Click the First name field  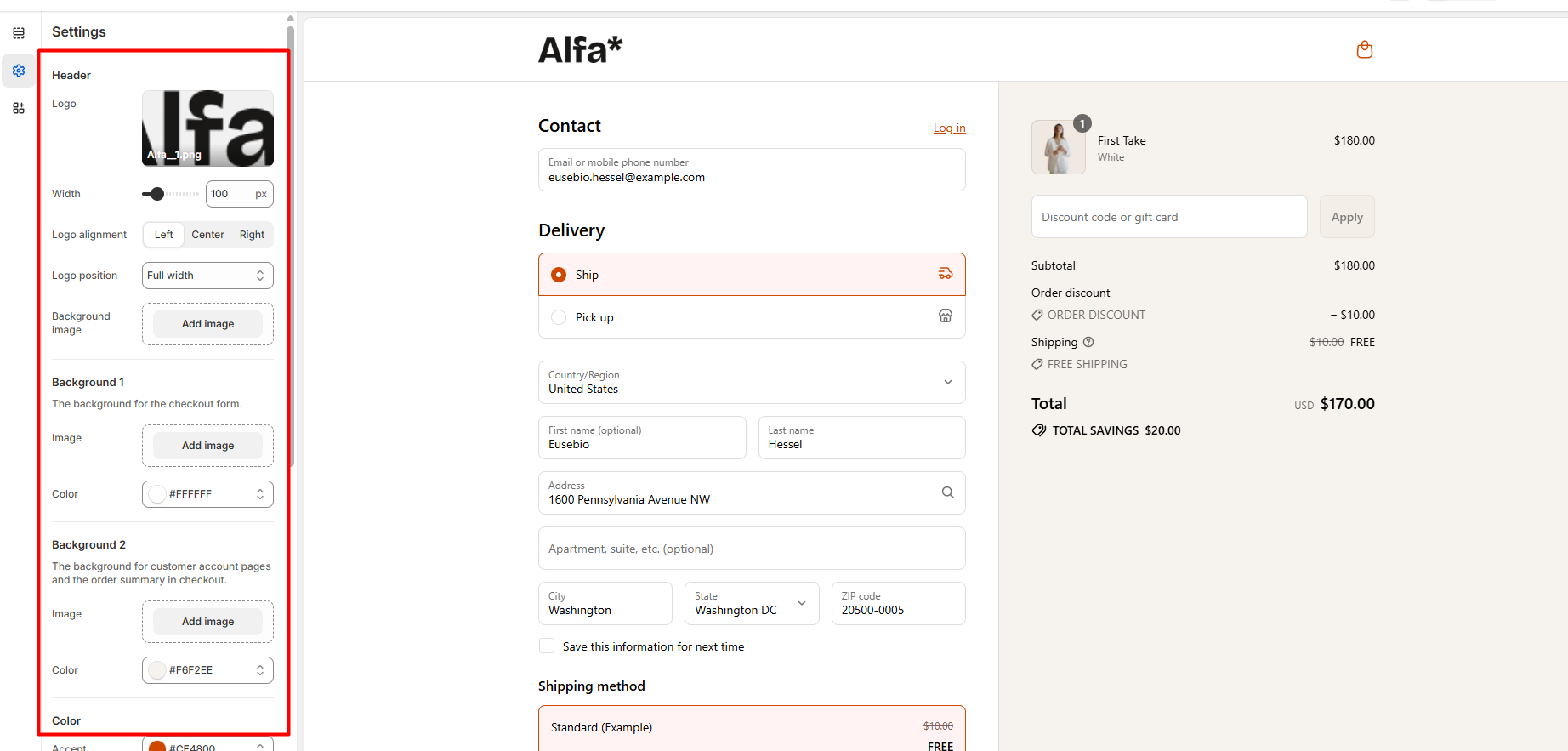[x=642, y=437]
